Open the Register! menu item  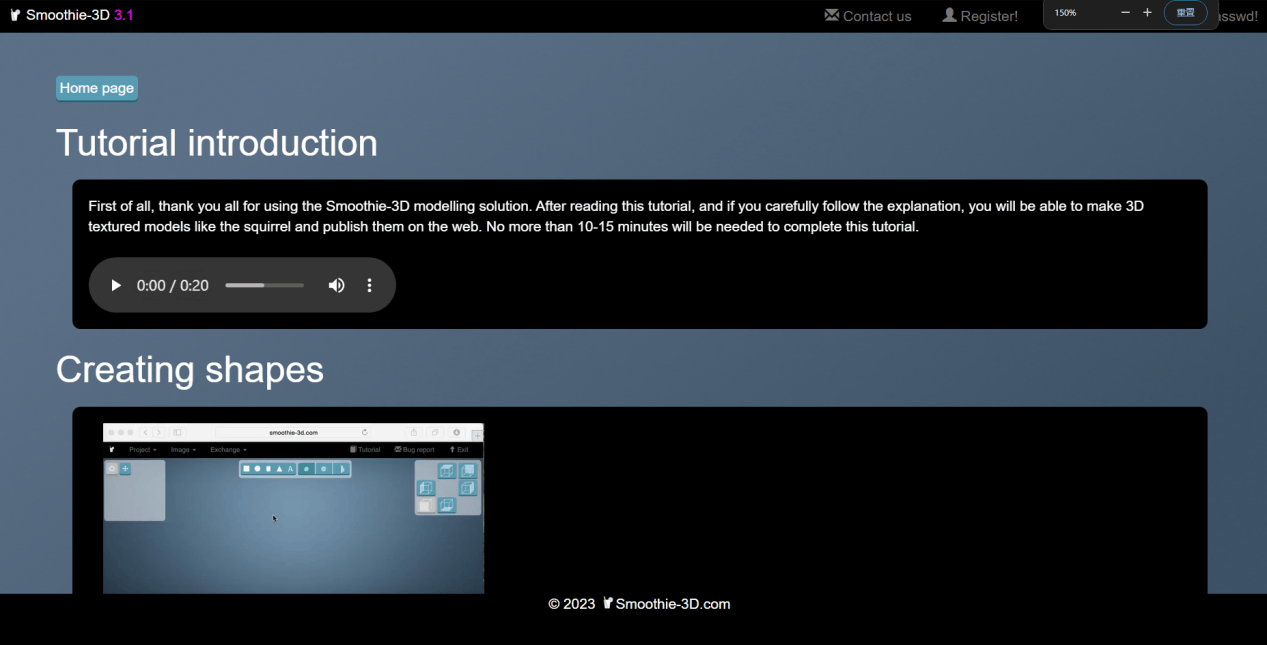click(x=988, y=16)
